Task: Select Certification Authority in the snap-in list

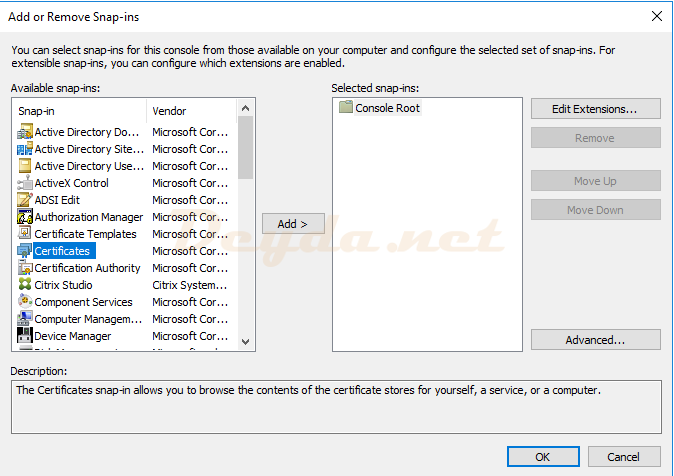Action: pos(87,268)
